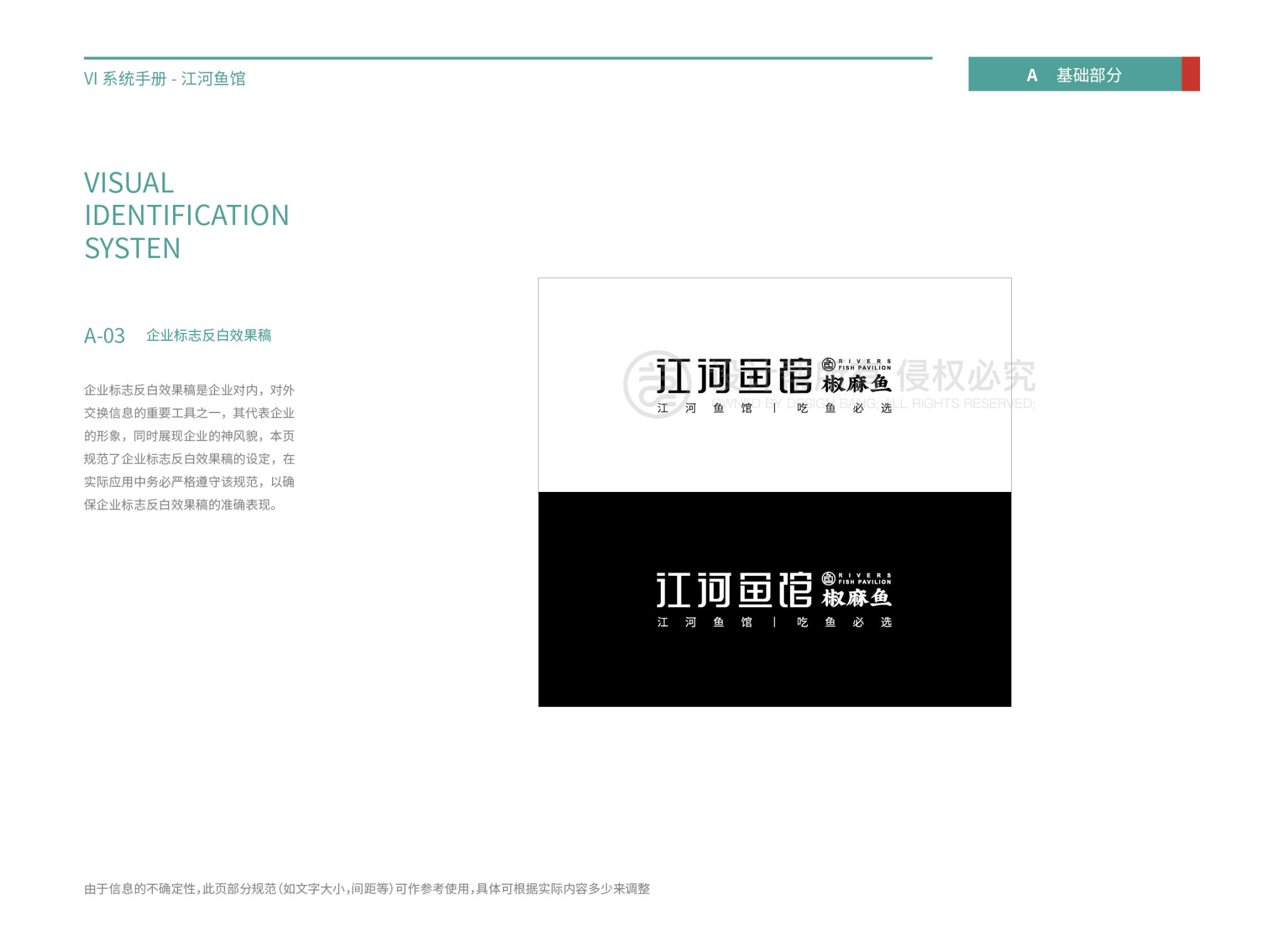The width and height of the screenshot is (1284, 952).
Task: Click '椒麻鱼' text in the white panel logo
Action: coord(856,384)
